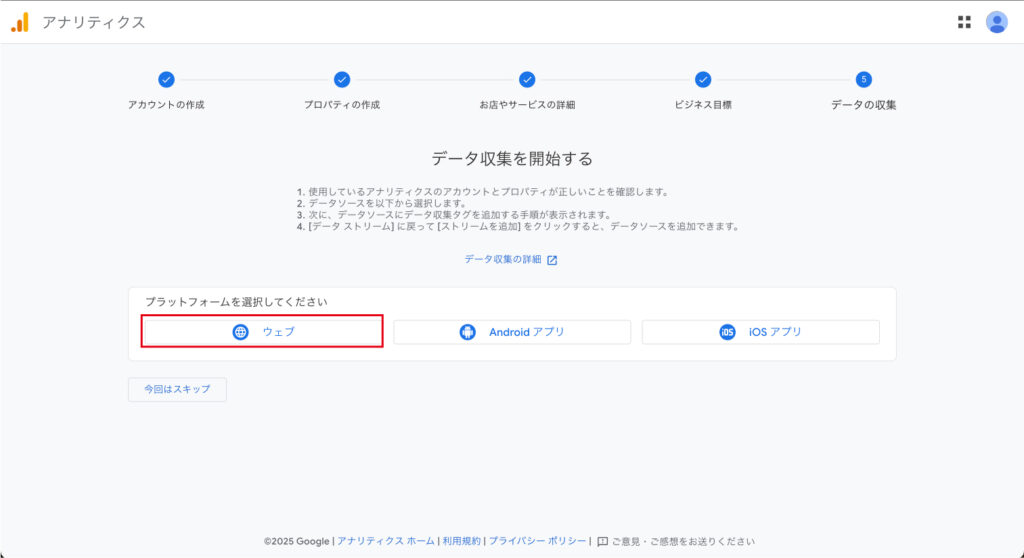
Task: Go to the ビジネス目標 step checkmark
Action: click(x=703, y=79)
